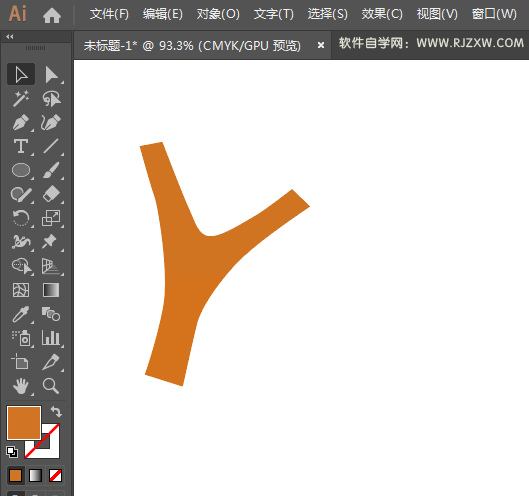Select the Rotate tool
This screenshot has width=529, height=496.
21,218
